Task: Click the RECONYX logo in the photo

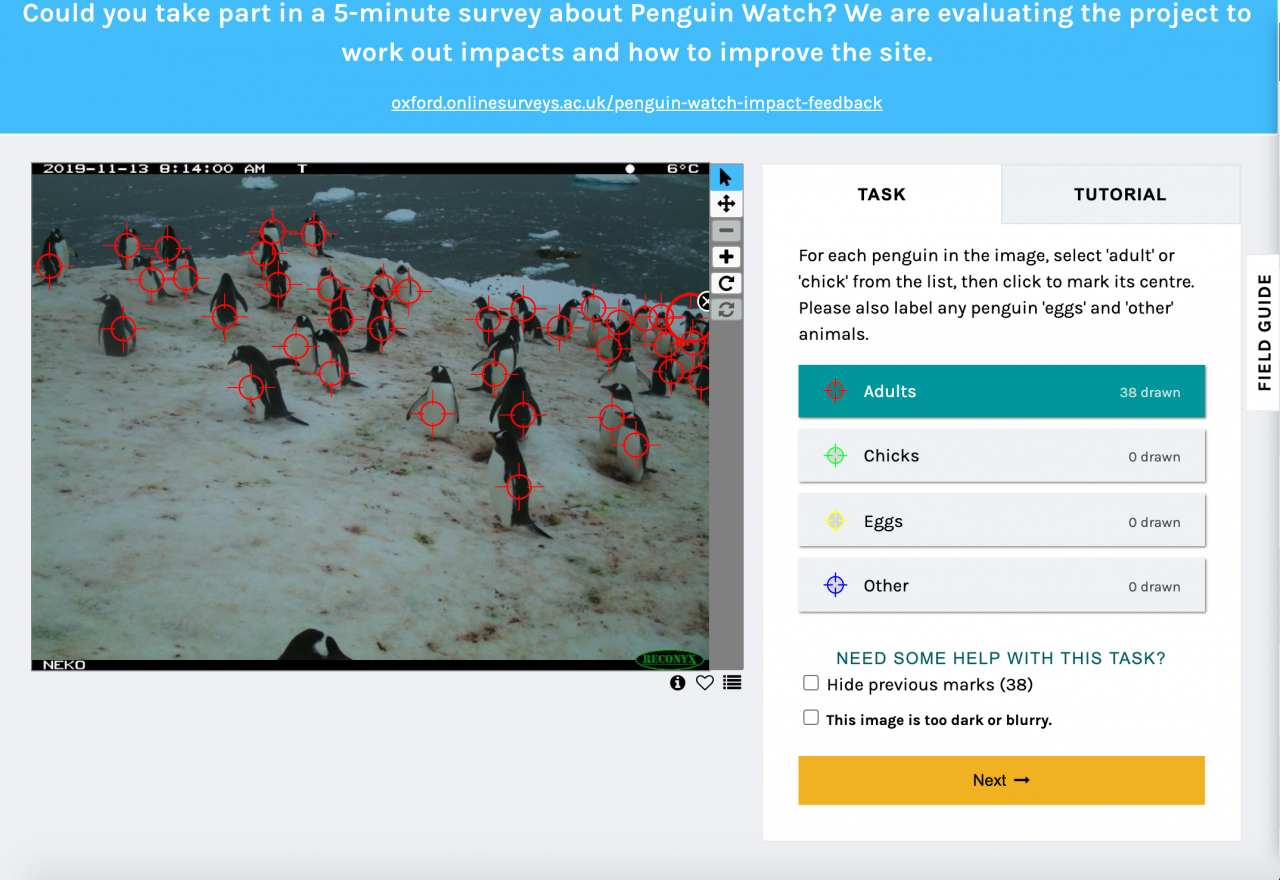Action: click(x=670, y=660)
